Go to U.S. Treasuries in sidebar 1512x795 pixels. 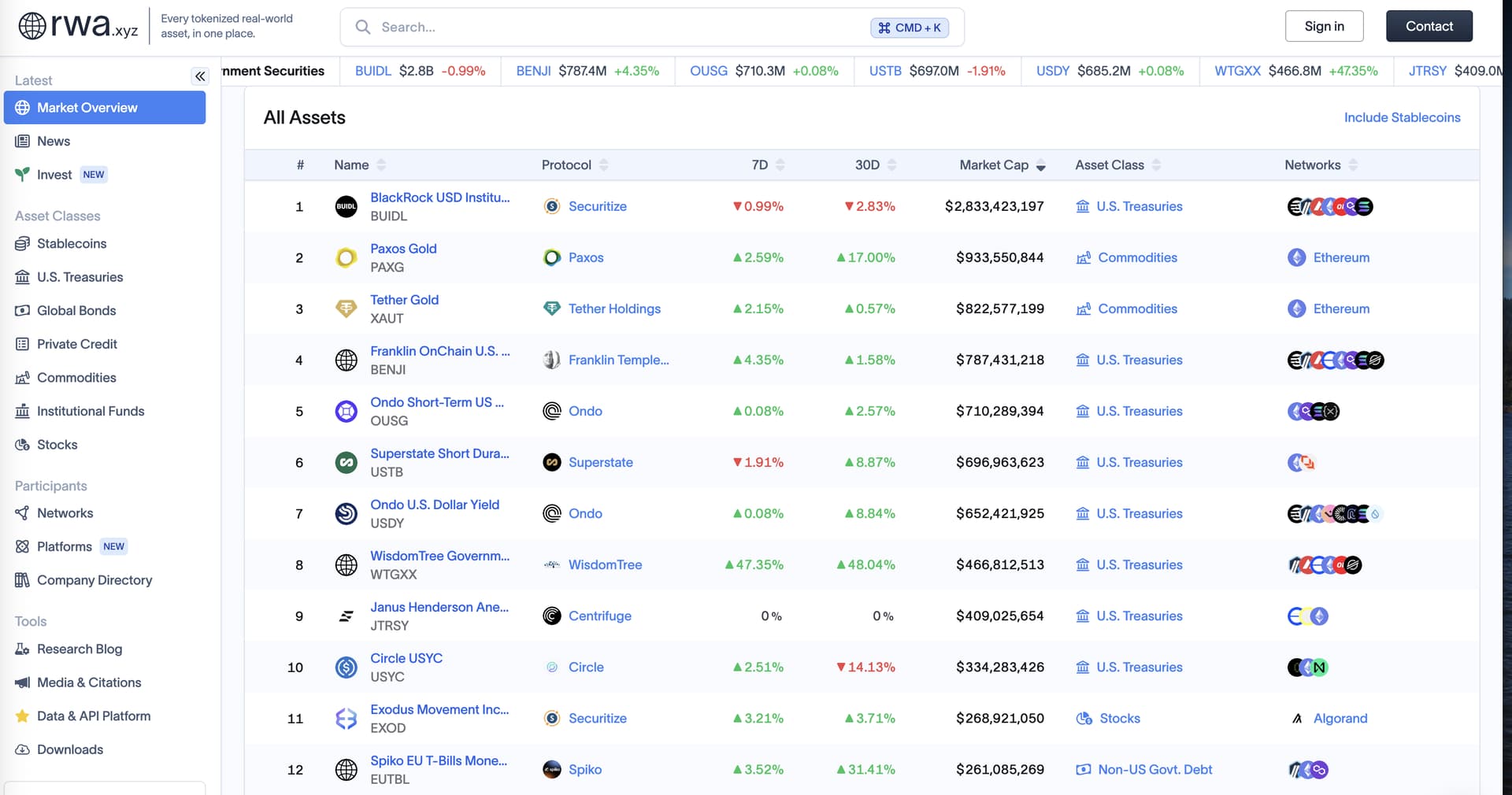pyautogui.click(x=80, y=277)
